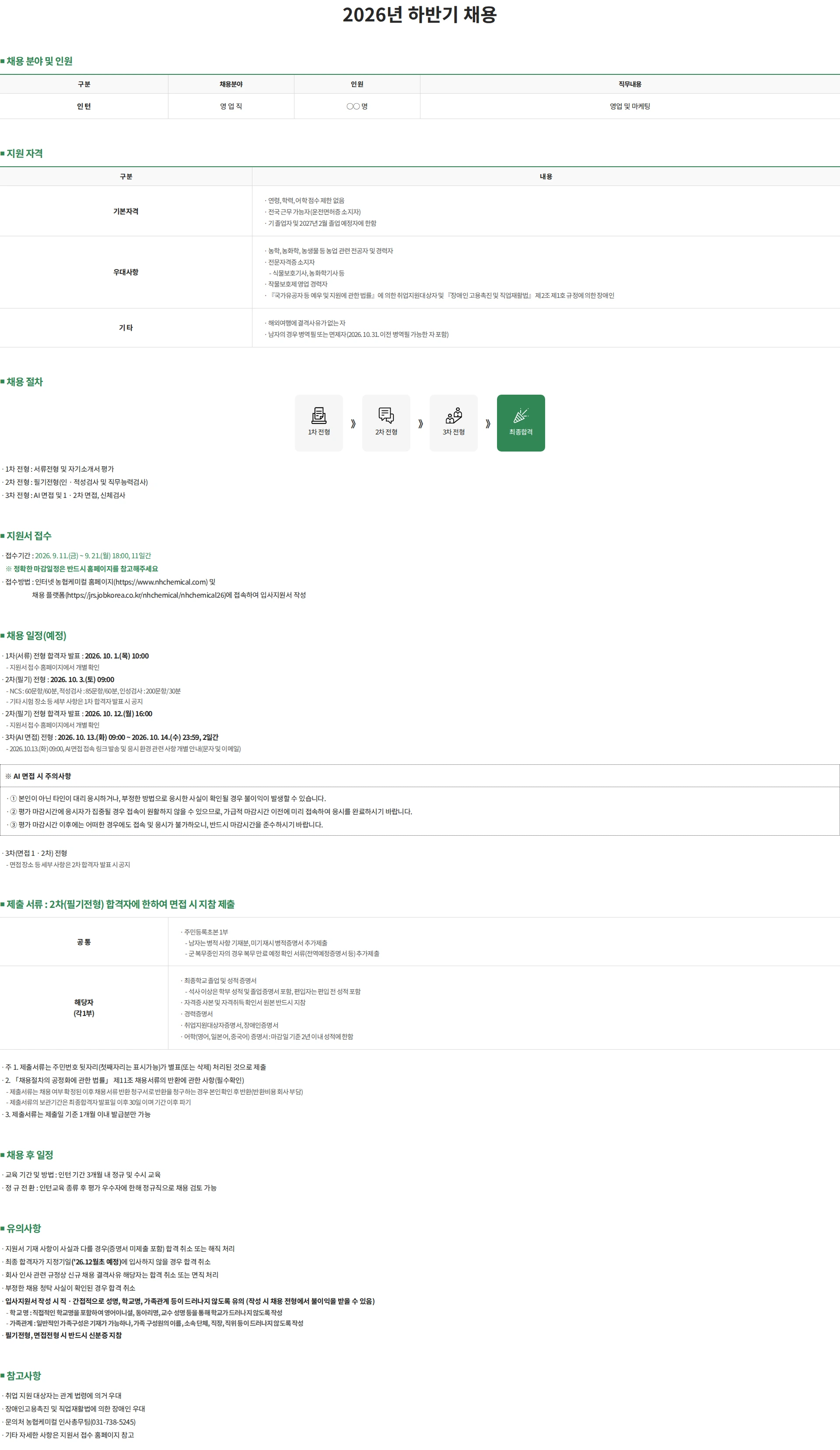Click the arrow between 1차 and 2차 전형
The width and height of the screenshot is (840, 1450).
click(353, 424)
